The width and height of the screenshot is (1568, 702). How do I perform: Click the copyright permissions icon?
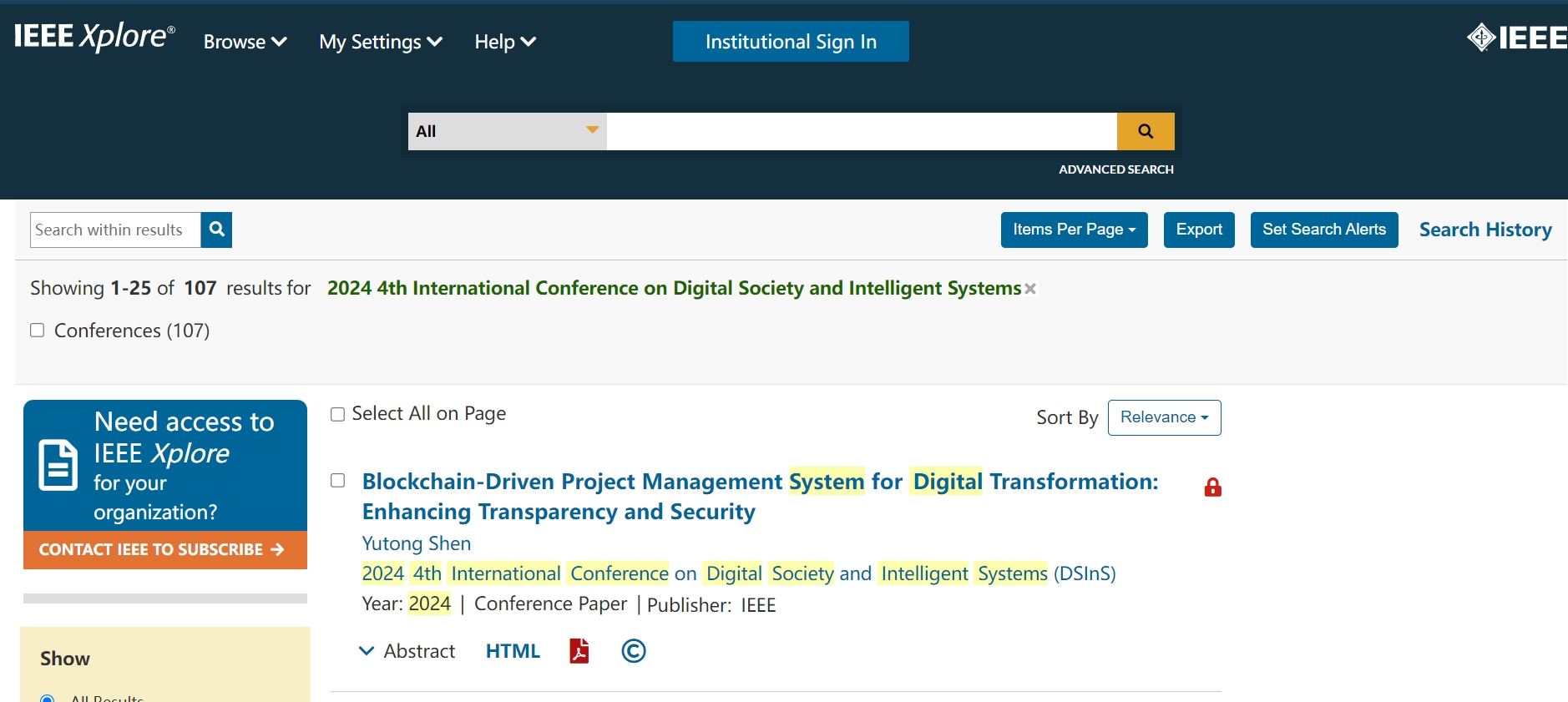click(x=634, y=651)
